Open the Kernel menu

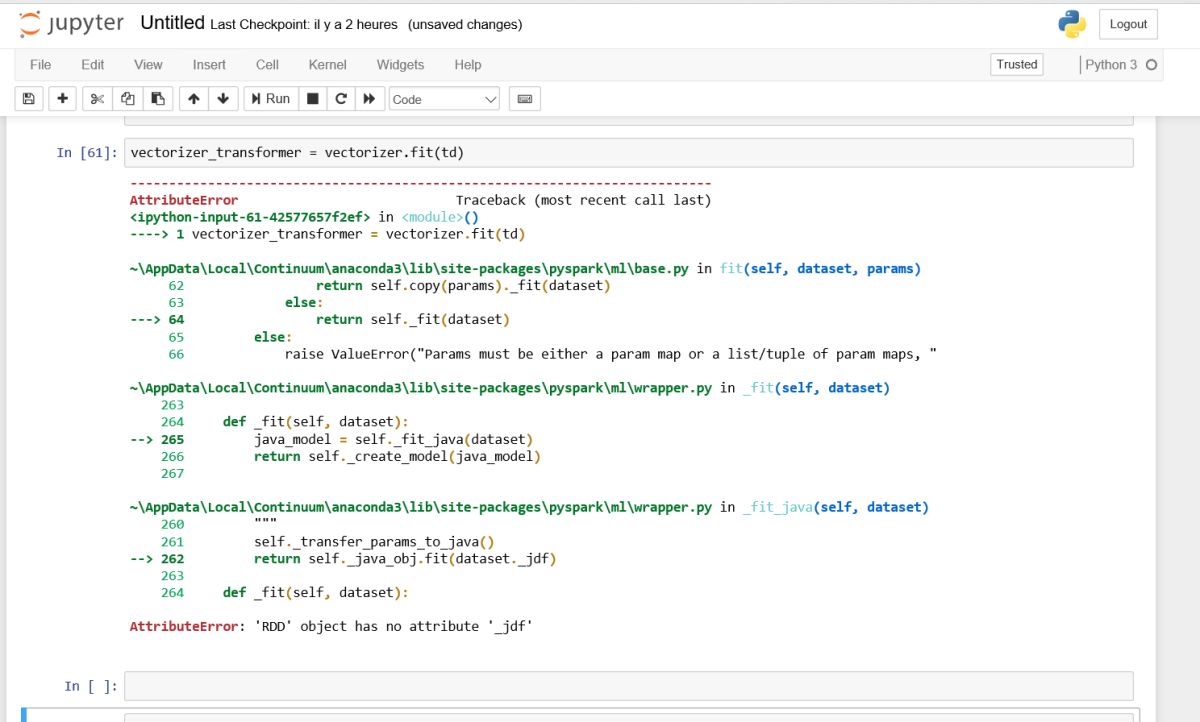coord(327,64)
